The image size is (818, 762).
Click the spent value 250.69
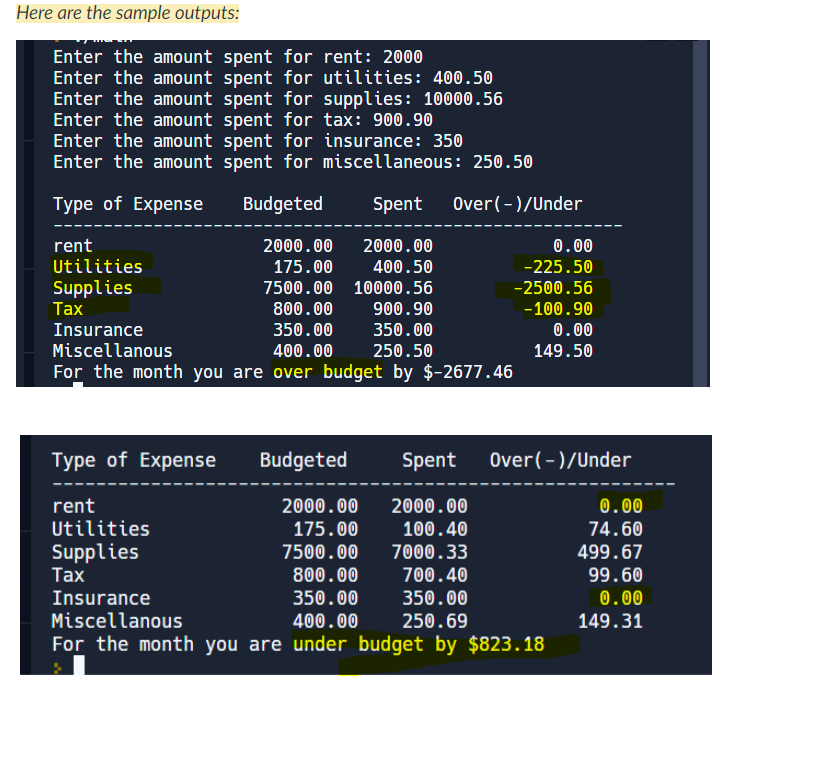pyautogui.click(x=435, y=621)
